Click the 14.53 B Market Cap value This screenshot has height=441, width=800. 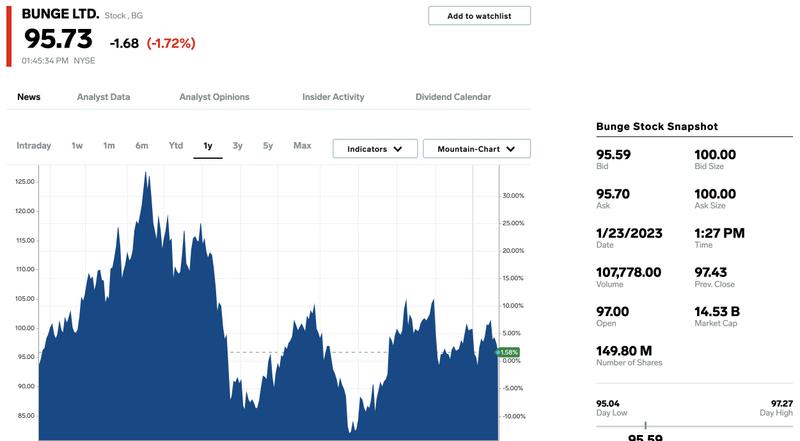717,312
